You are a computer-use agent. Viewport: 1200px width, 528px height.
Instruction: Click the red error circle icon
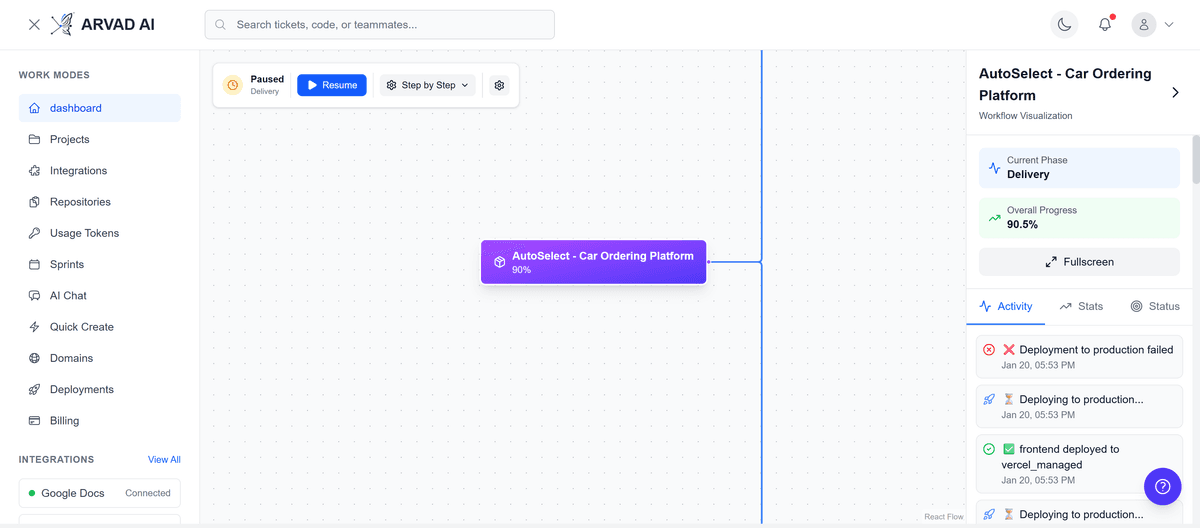coord(989,350)
